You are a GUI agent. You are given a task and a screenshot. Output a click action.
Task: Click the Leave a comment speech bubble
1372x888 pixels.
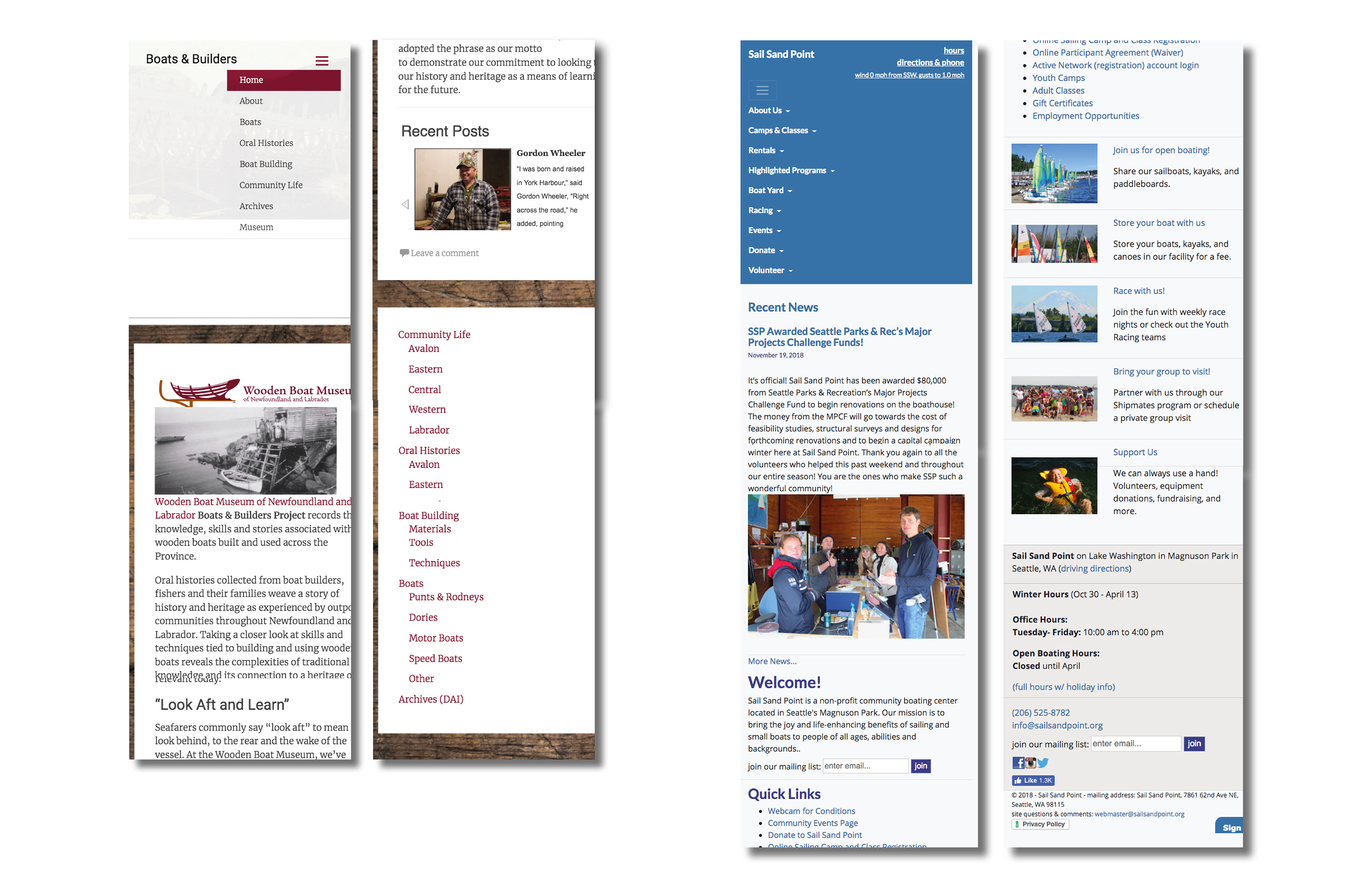tap(404, 253)
